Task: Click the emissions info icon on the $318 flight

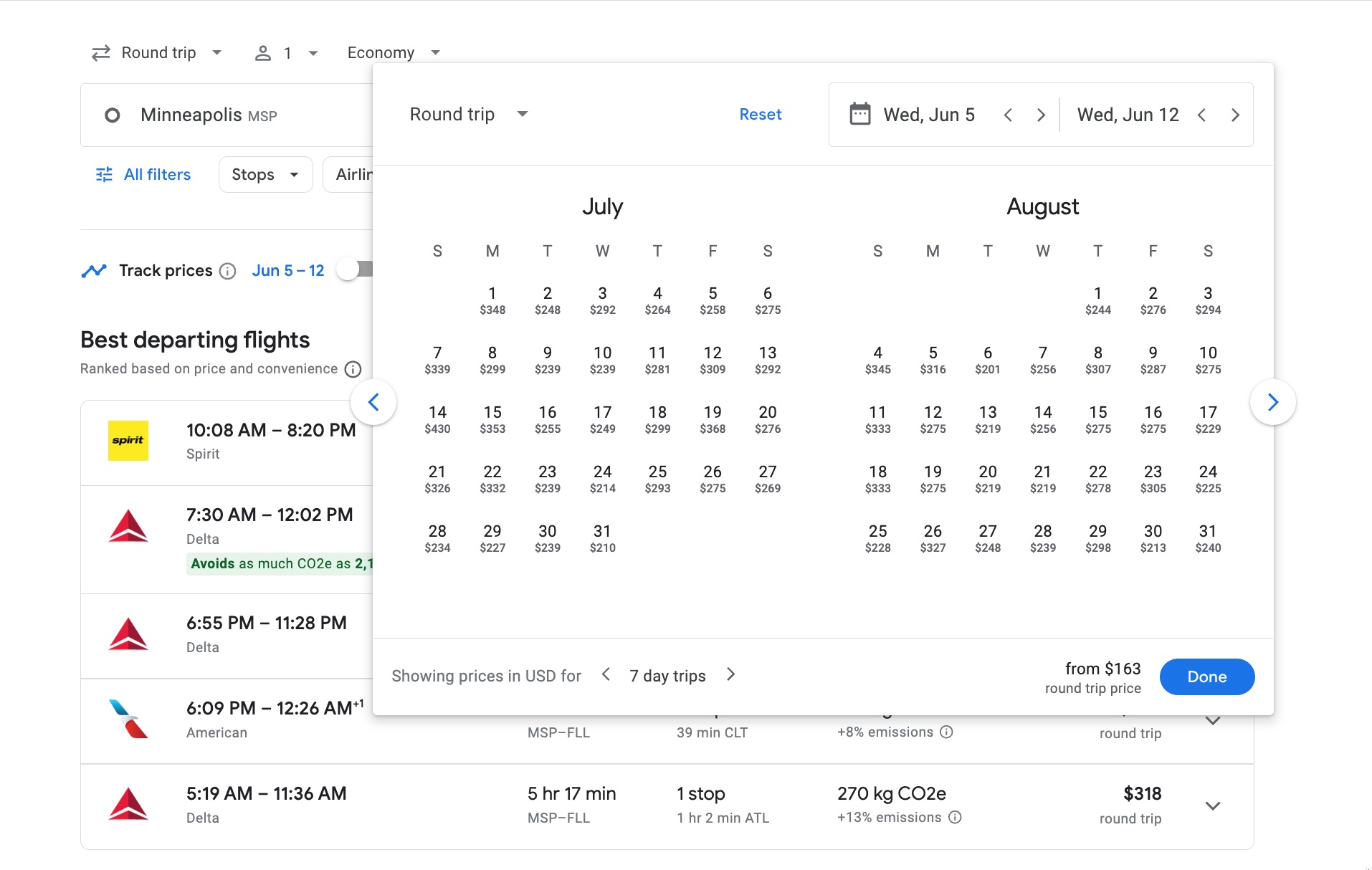Action: click(x=956, y=817)
